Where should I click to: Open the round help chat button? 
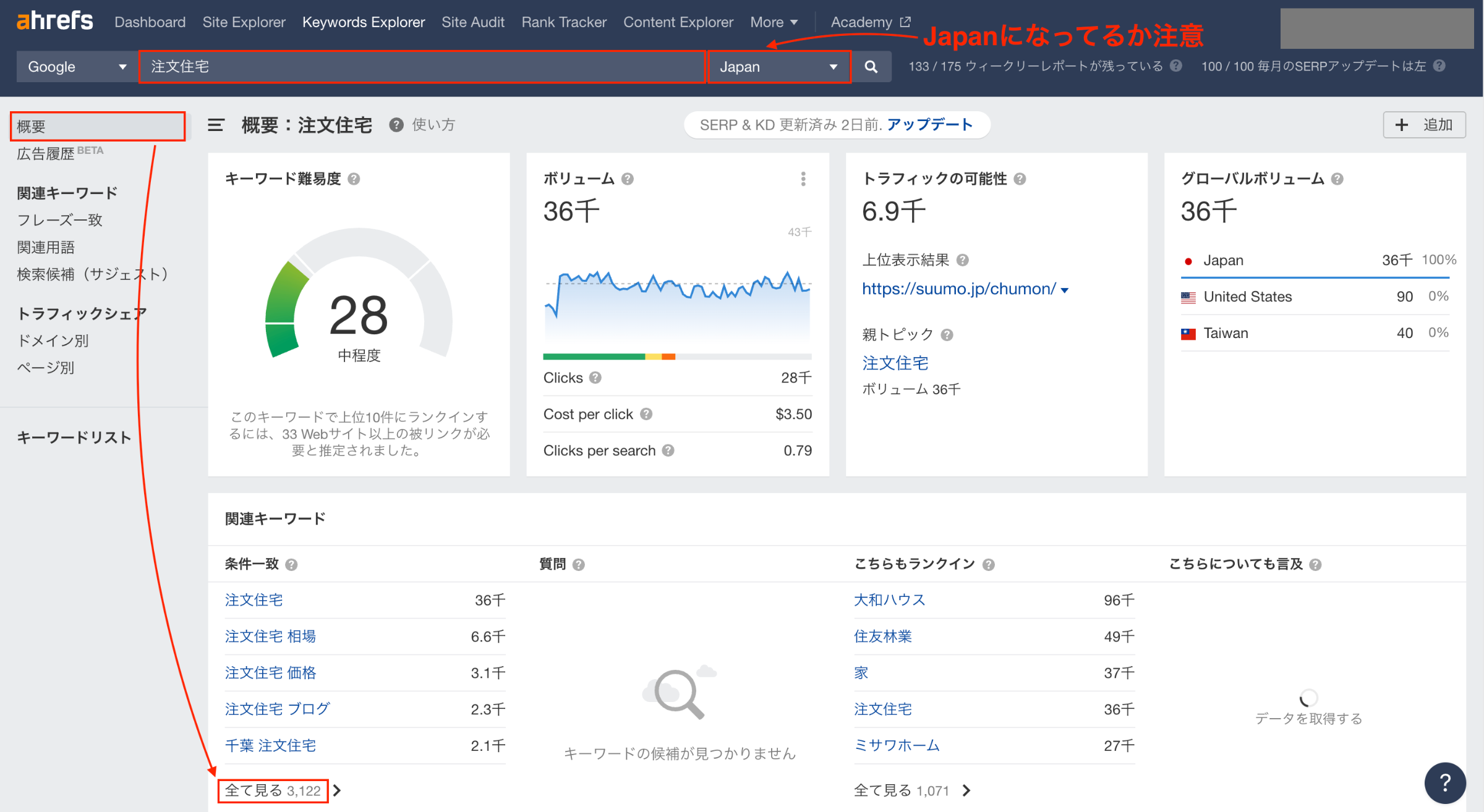(1445, 783)
